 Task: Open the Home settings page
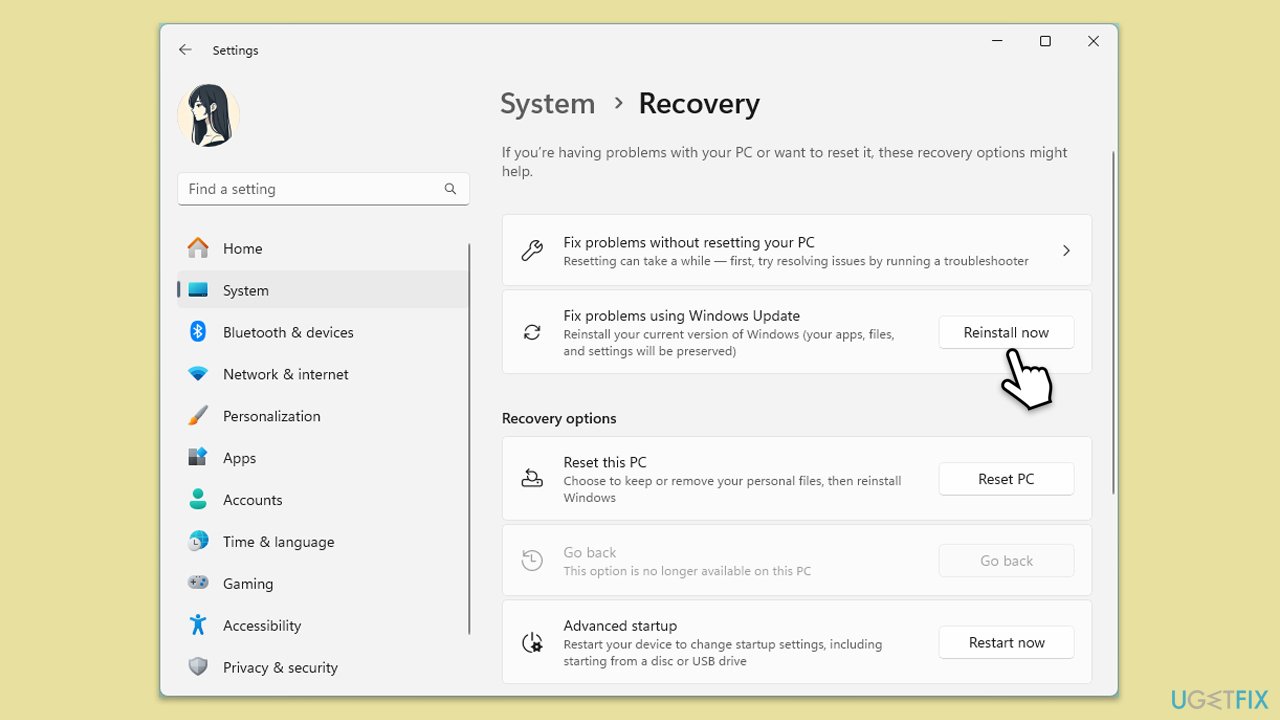pos(242,248)
